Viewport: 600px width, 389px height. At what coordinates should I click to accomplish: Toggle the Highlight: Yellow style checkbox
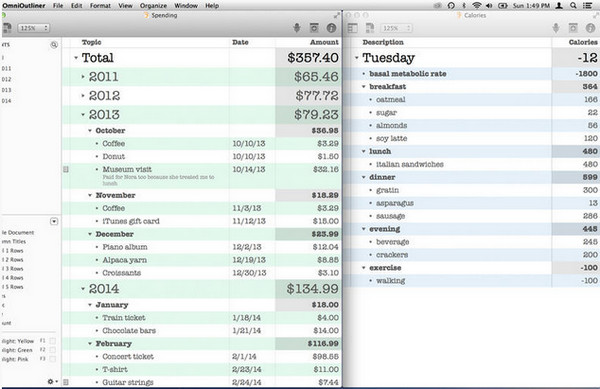pos(52,340)
